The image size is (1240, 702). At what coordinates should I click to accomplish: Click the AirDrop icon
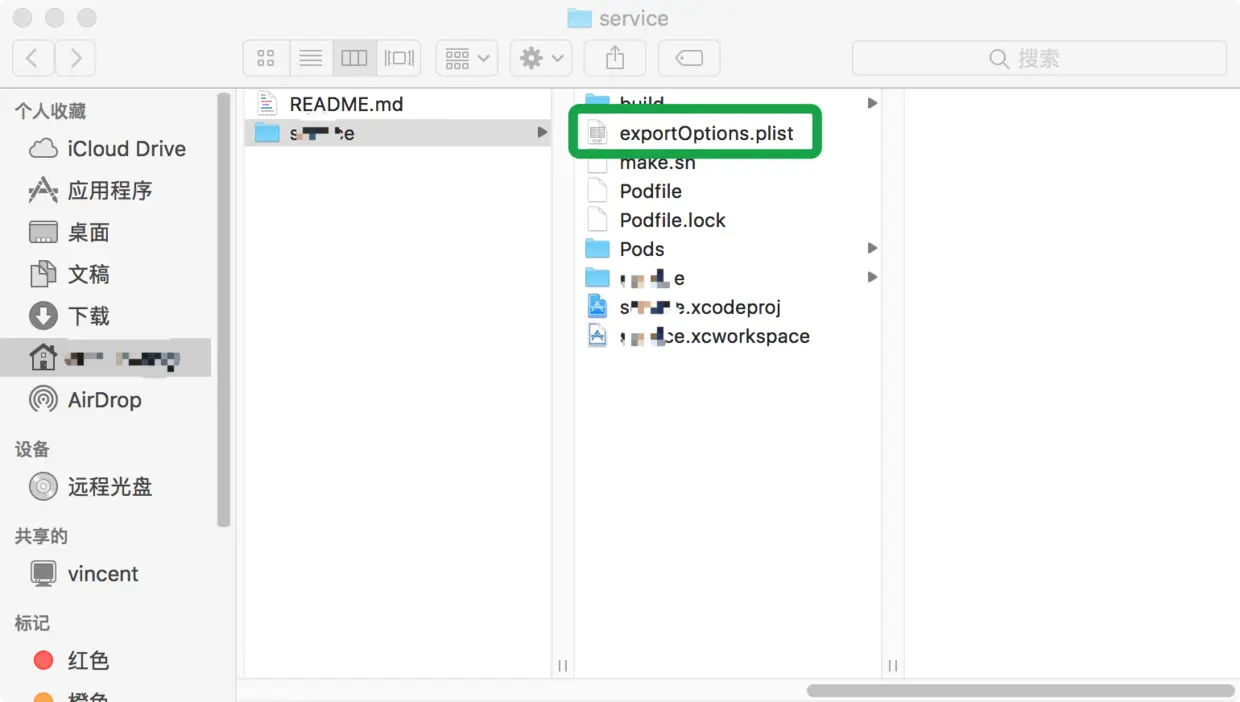tap(43, 400)
